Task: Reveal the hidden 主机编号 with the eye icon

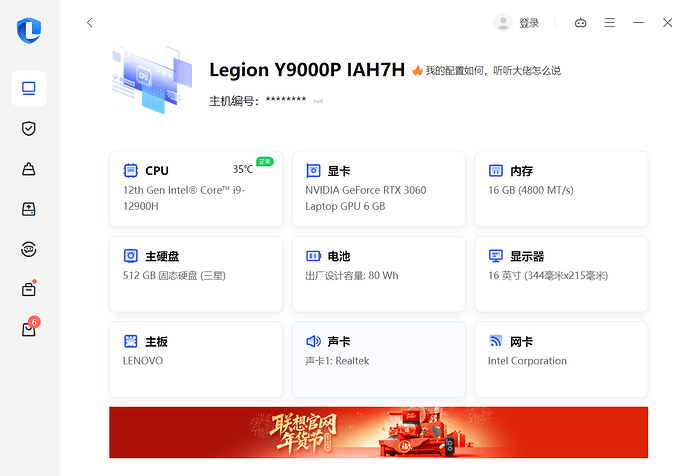Action: [318, 101]
